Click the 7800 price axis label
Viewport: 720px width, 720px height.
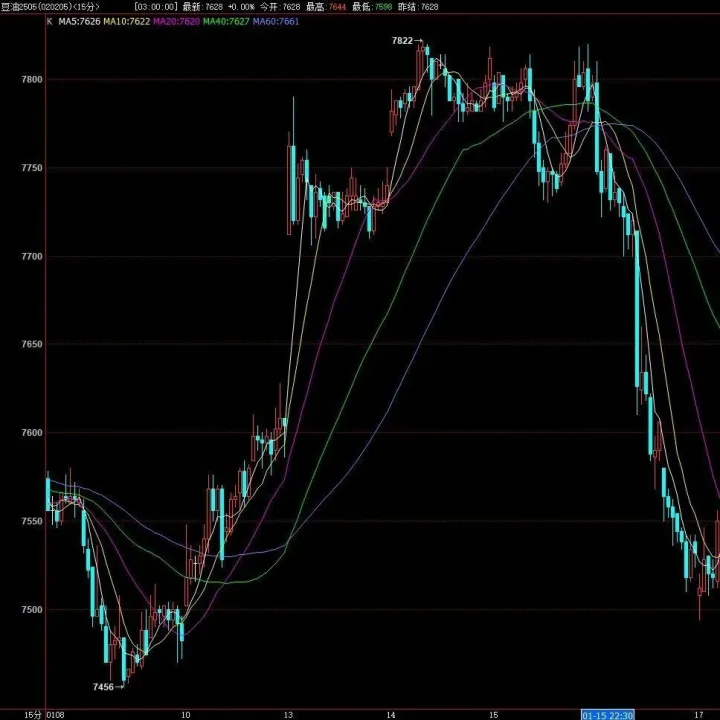[32, 79]
